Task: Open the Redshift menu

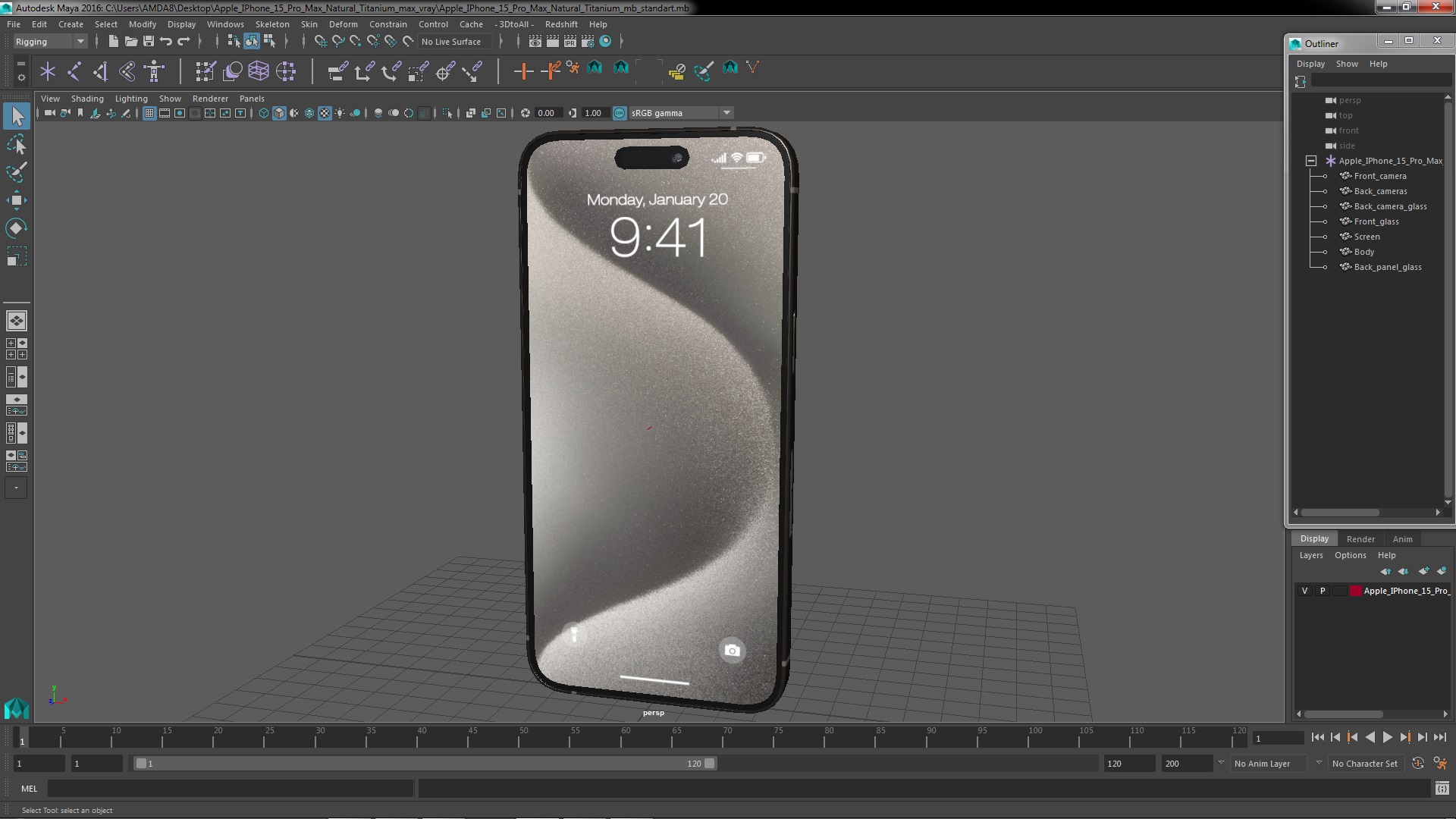Action: point(561,24)
